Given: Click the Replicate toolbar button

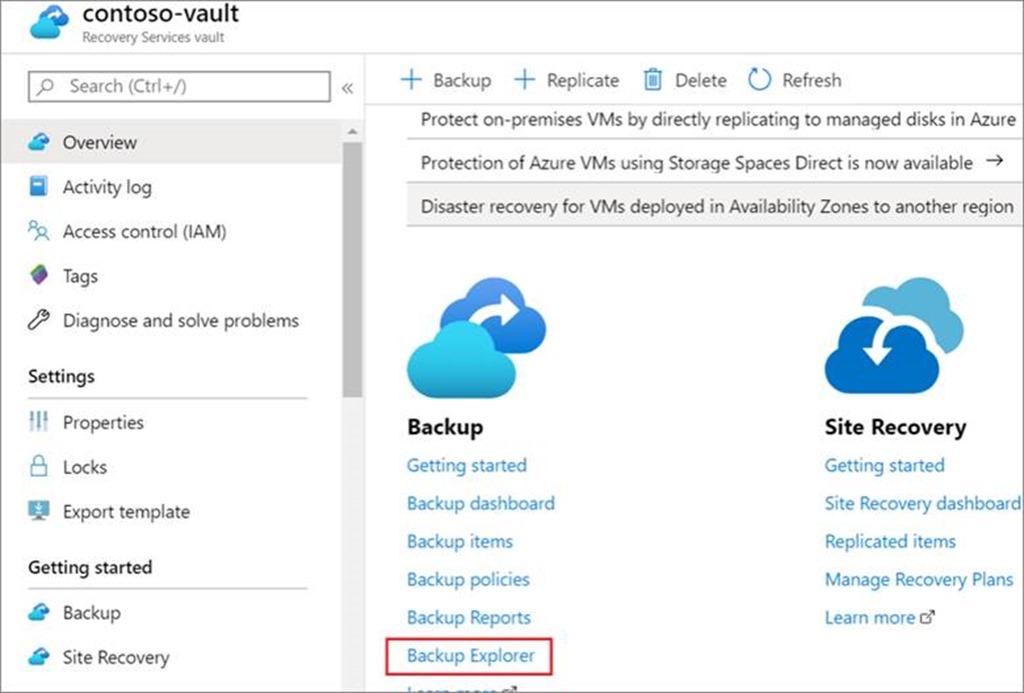Looking at the screenshot, I should tap(567, 80).
